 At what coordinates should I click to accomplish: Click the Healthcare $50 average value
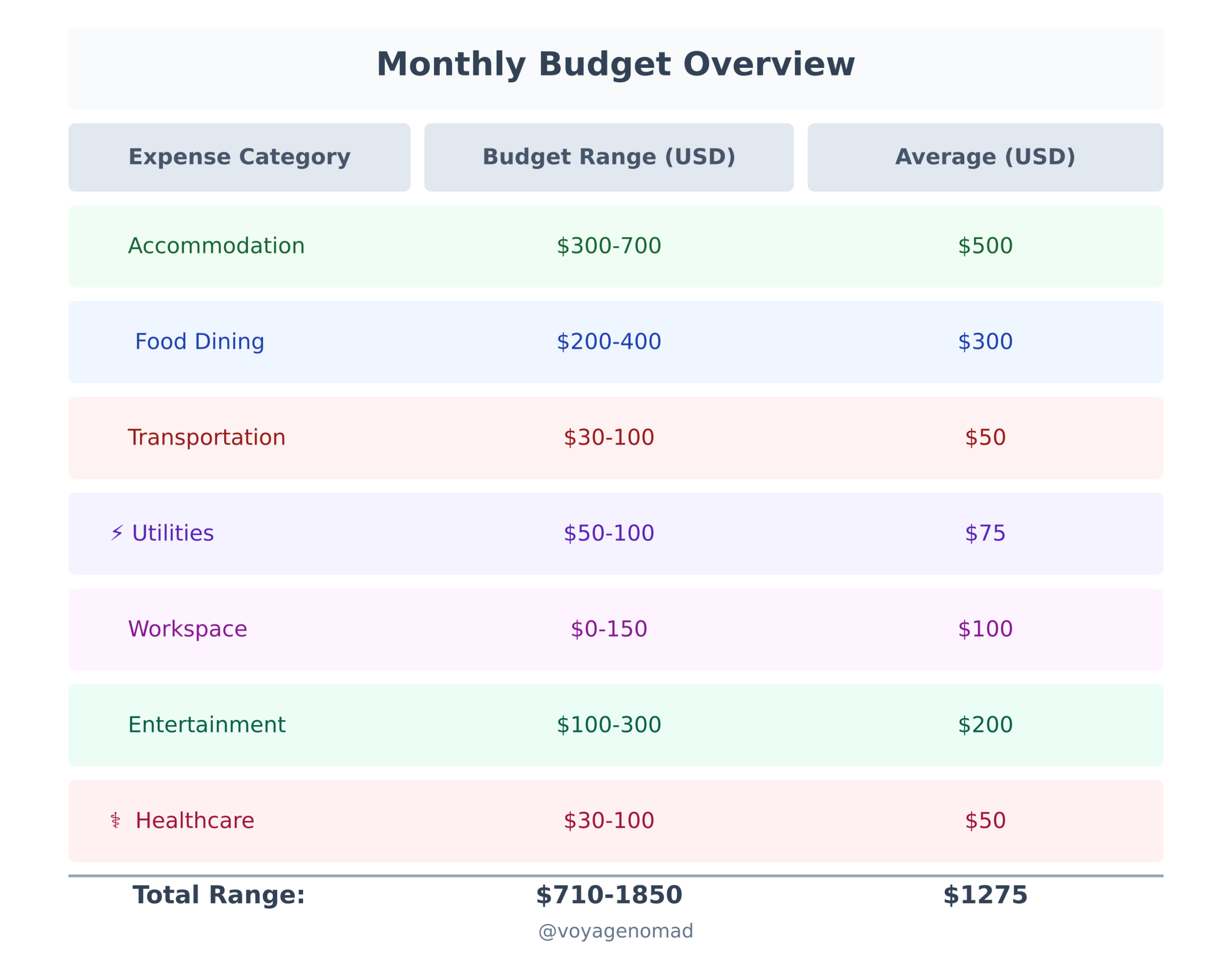pyautogui.click(x=985, y=821)
